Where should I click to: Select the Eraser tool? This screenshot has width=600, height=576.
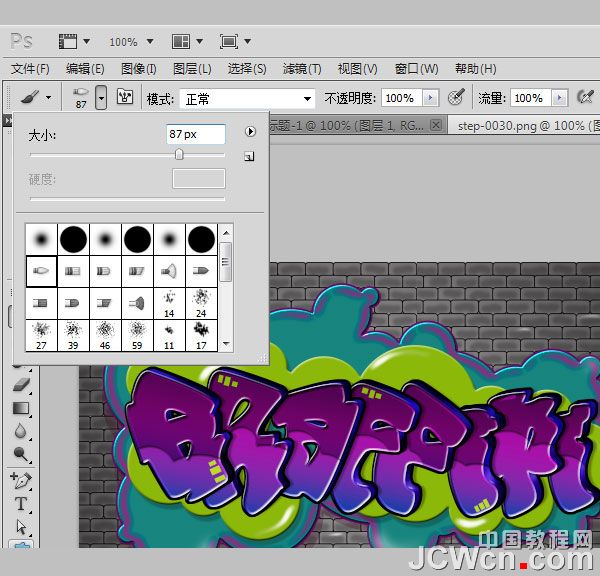[22, 385]
